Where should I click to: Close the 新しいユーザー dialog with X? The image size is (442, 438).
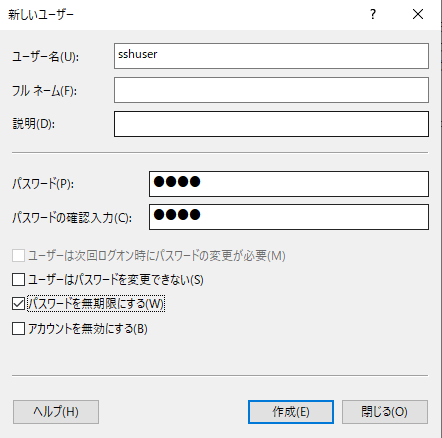[x=418, y=14]
